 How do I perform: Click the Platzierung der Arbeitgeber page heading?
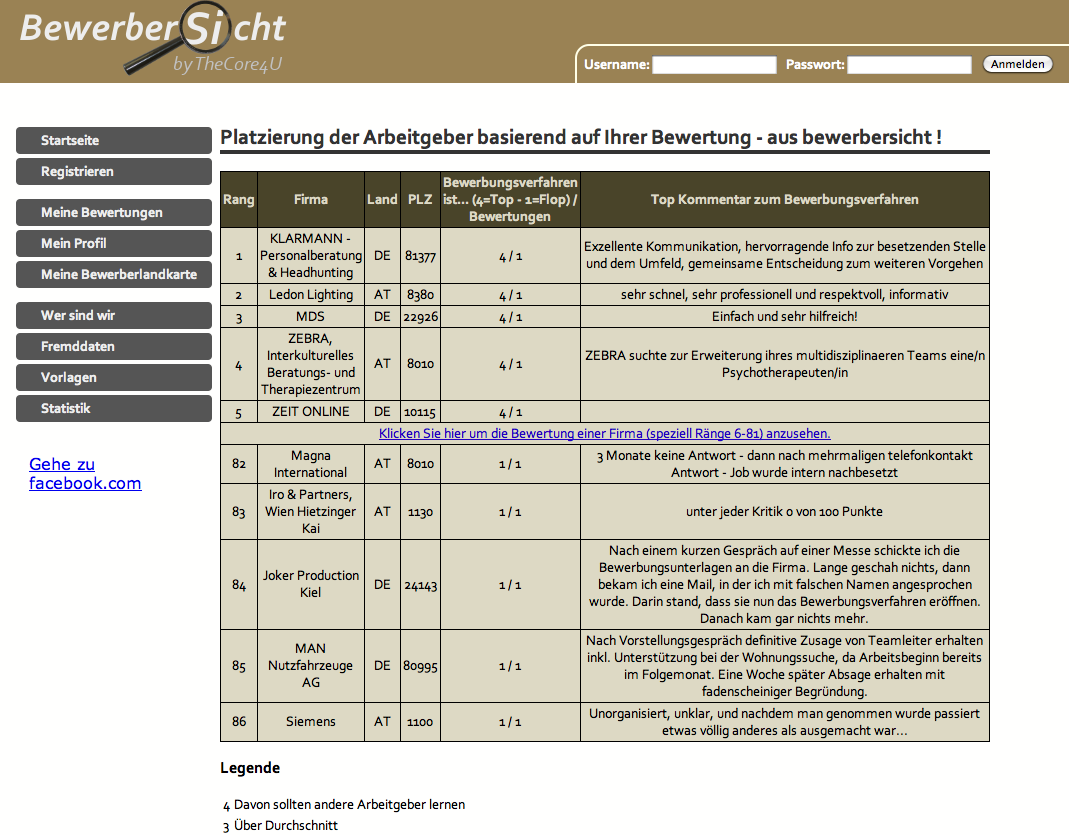[581, 138]
